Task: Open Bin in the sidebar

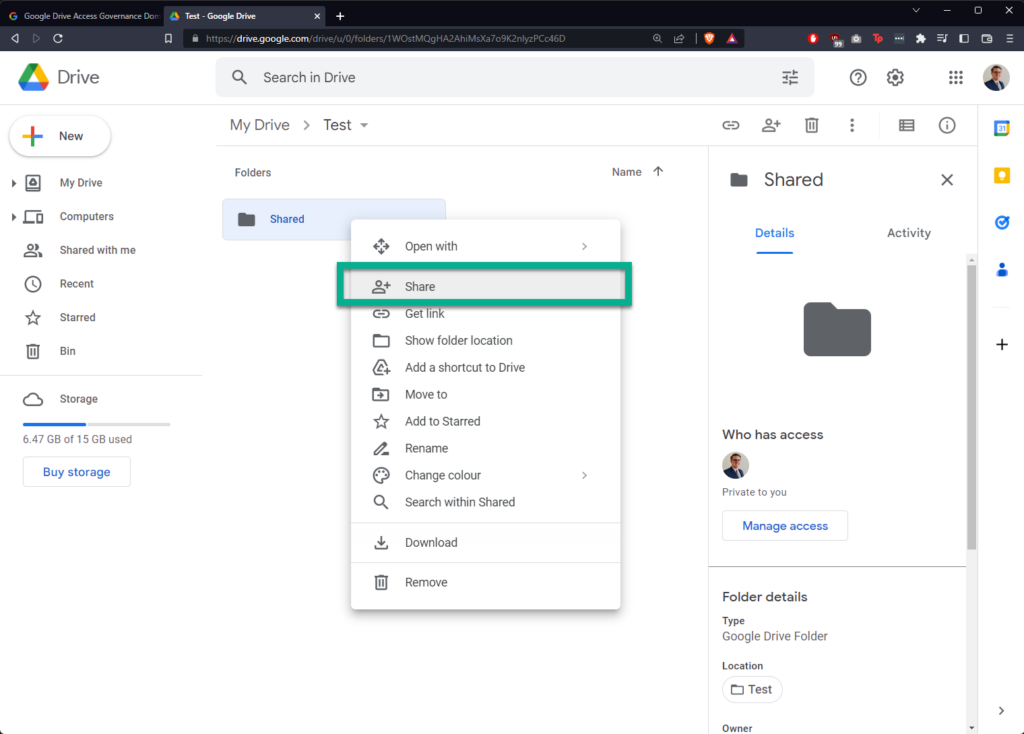Action: [x=67, y=351]
